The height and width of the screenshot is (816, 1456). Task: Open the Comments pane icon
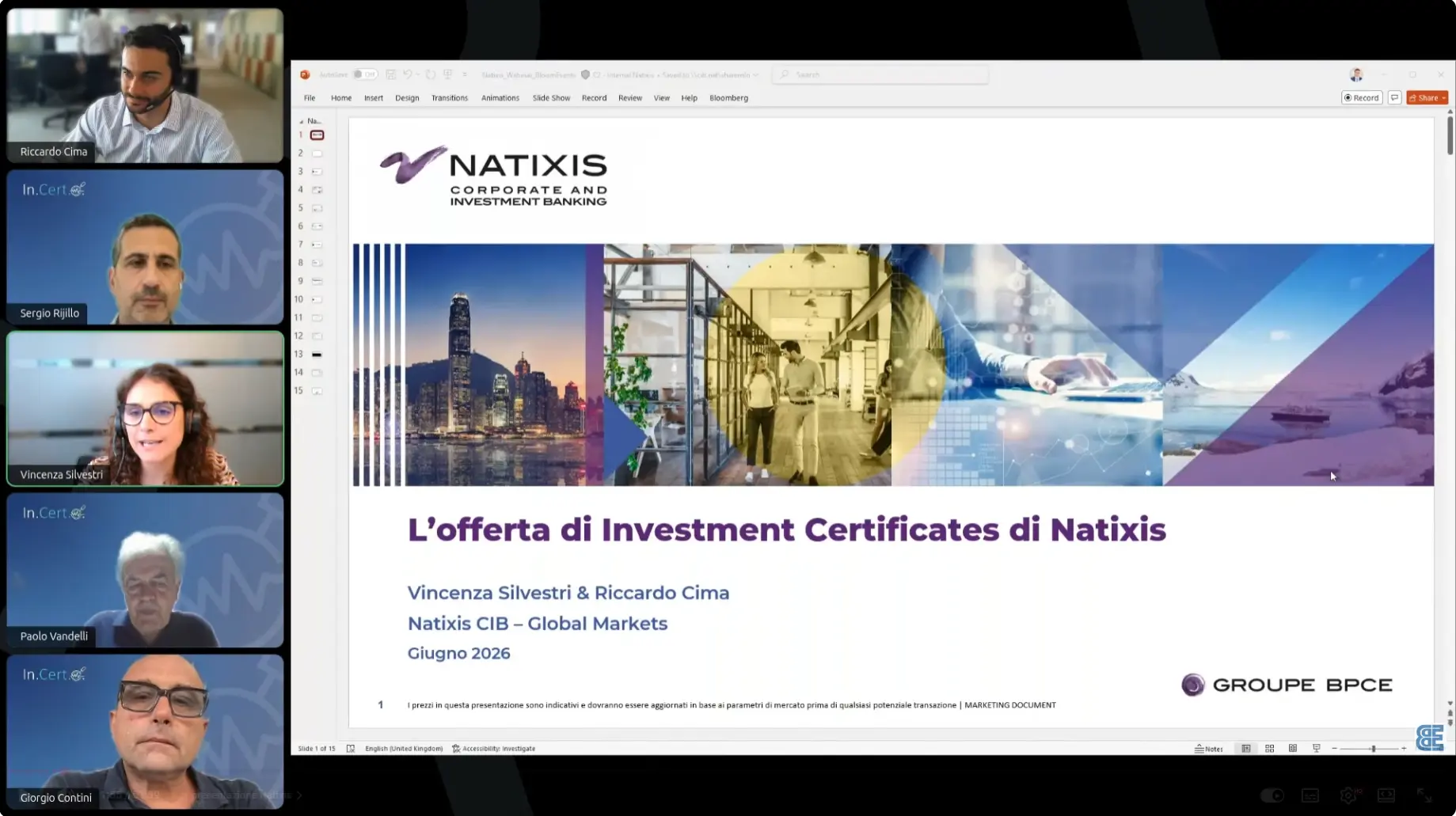tap(1395, 97)
